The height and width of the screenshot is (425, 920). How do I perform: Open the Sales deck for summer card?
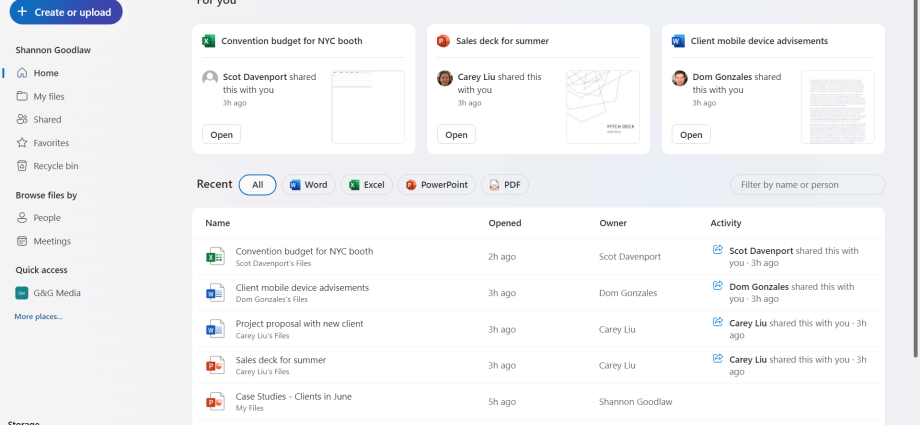tap(456, 134)
